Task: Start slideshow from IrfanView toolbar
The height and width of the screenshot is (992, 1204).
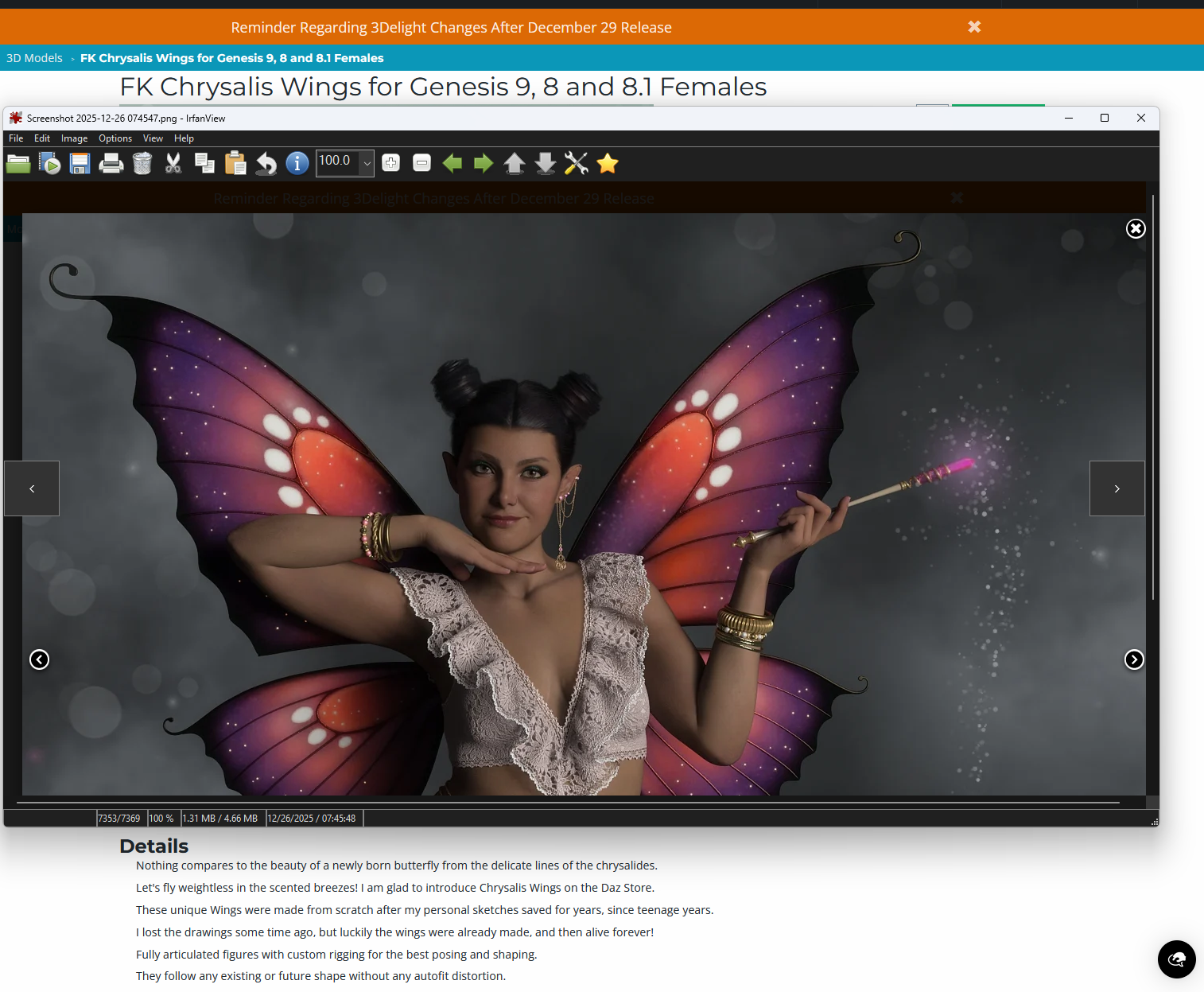Action: 49,164
